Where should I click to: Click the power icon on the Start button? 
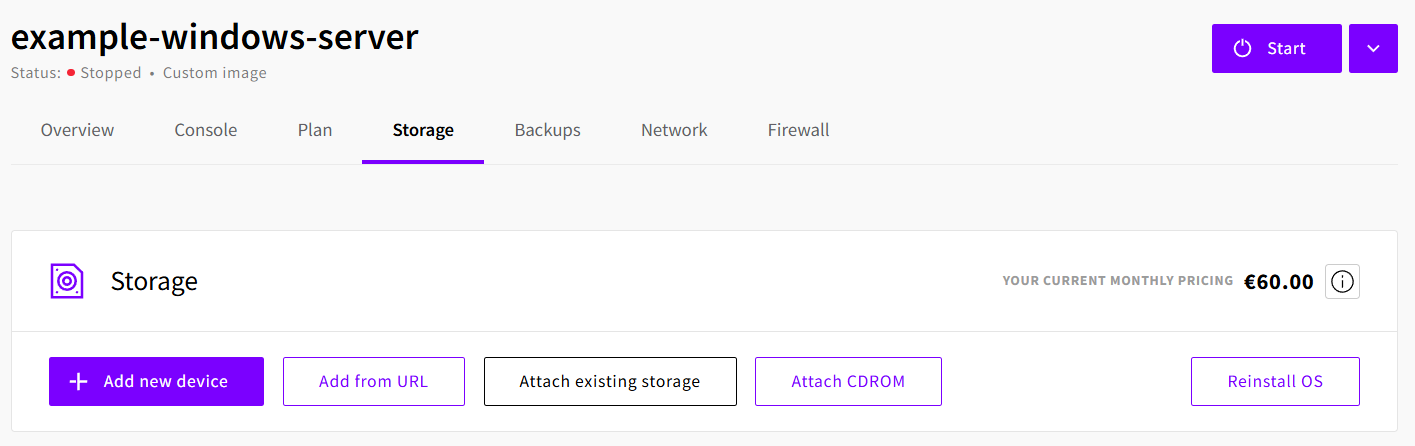1243,49
